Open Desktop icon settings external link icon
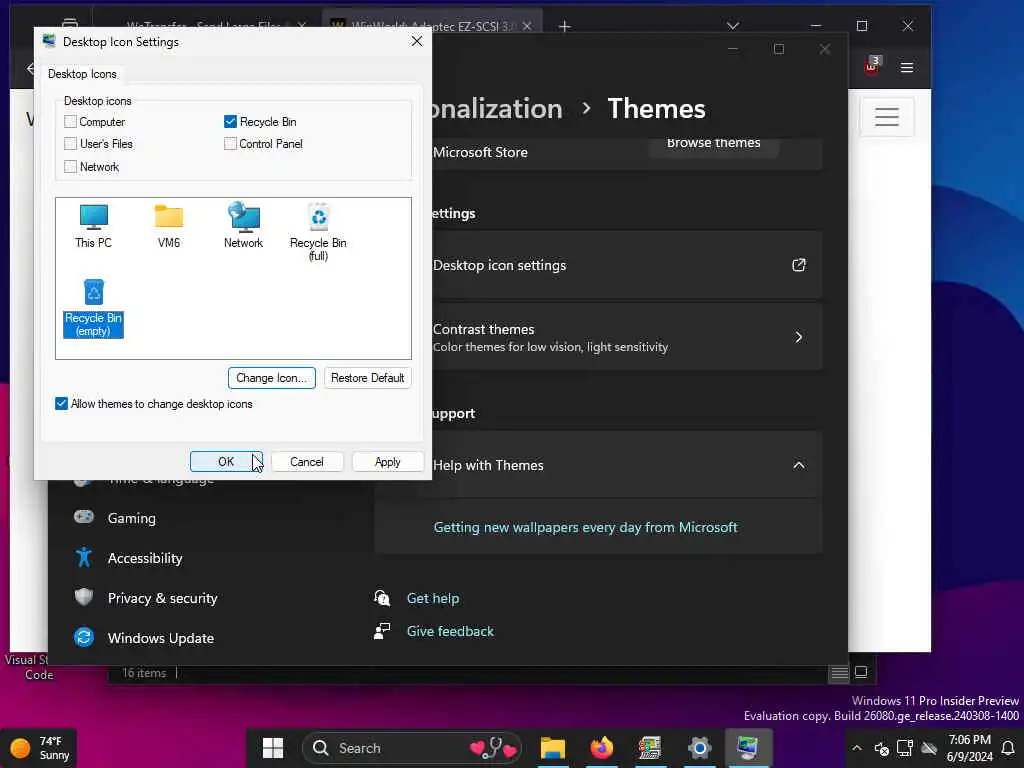This screenshot has height=768, width=1024. coord(799,264)
